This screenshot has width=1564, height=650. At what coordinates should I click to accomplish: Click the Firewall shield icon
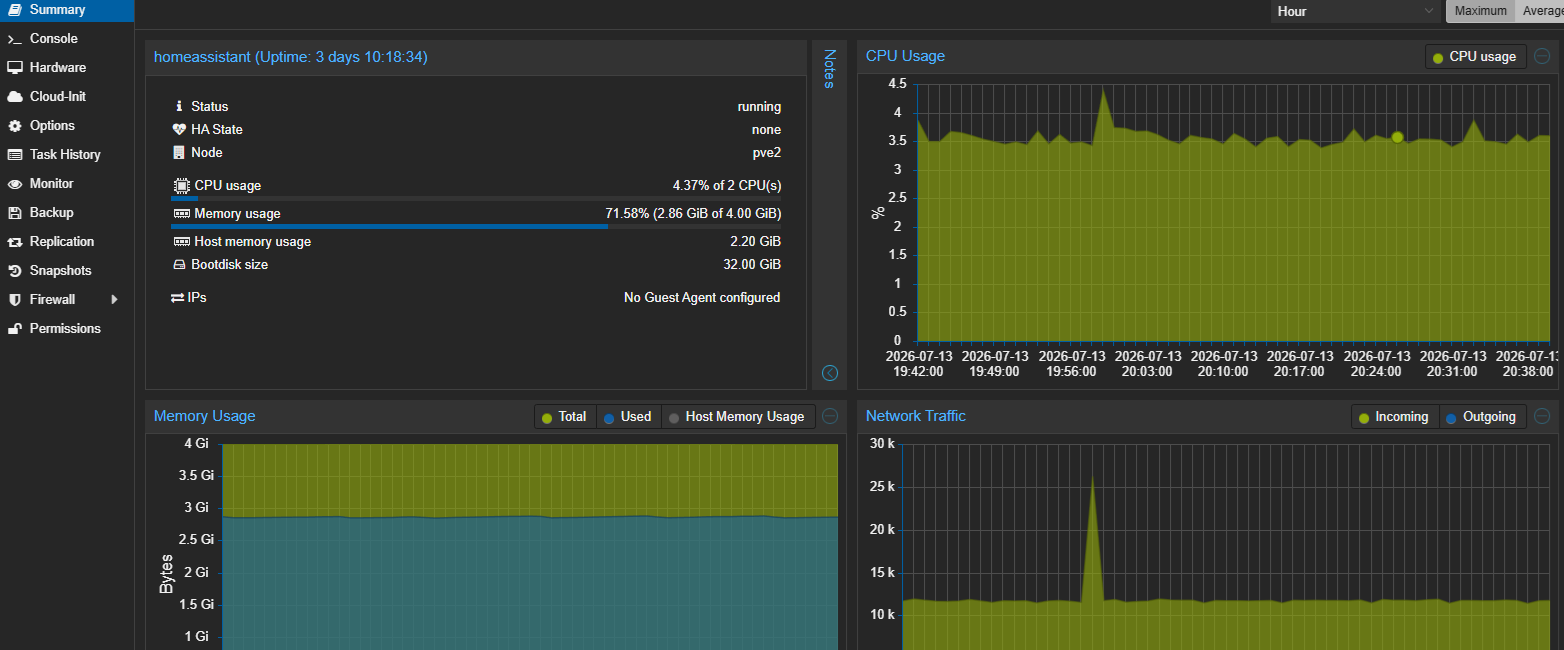(14, 300)
